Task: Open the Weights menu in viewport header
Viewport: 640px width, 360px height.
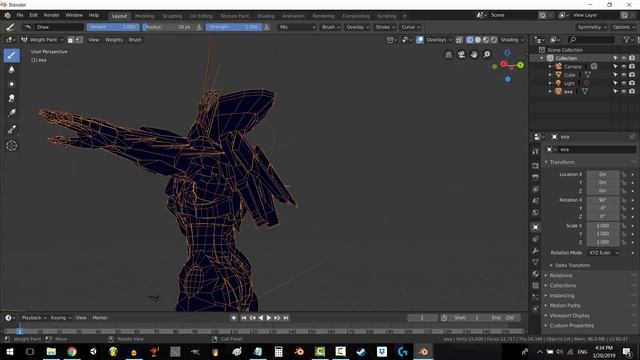Action: [114, 40]
